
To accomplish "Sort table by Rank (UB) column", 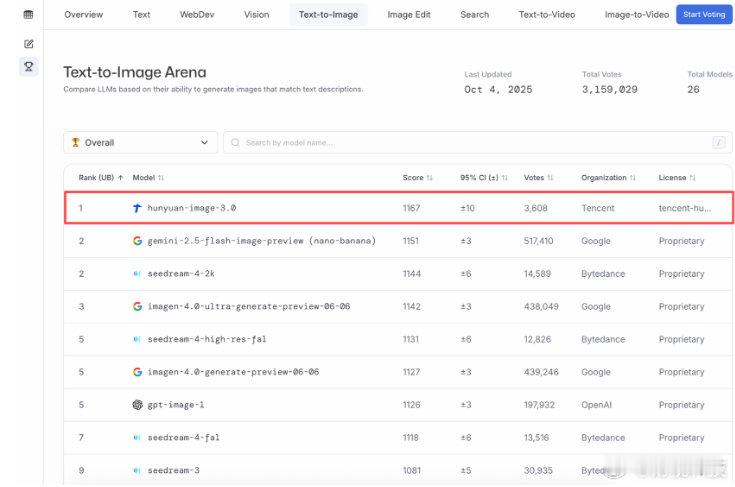I will [100, 177].
